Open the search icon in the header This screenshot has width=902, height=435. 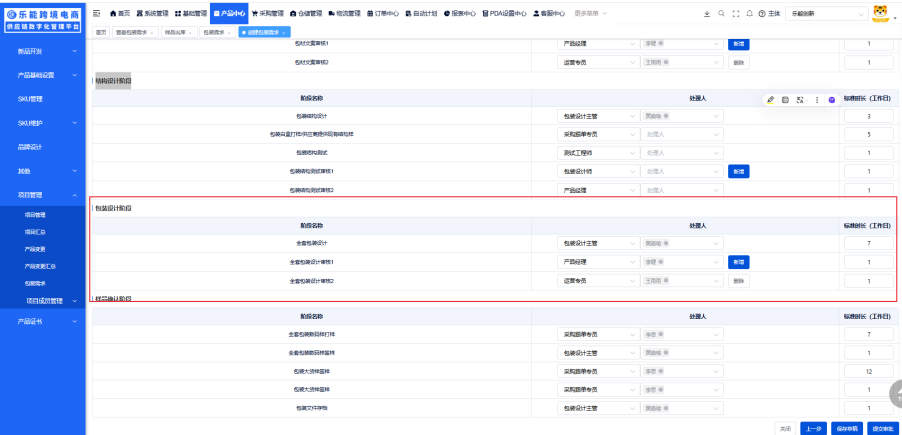coord(722,13)
